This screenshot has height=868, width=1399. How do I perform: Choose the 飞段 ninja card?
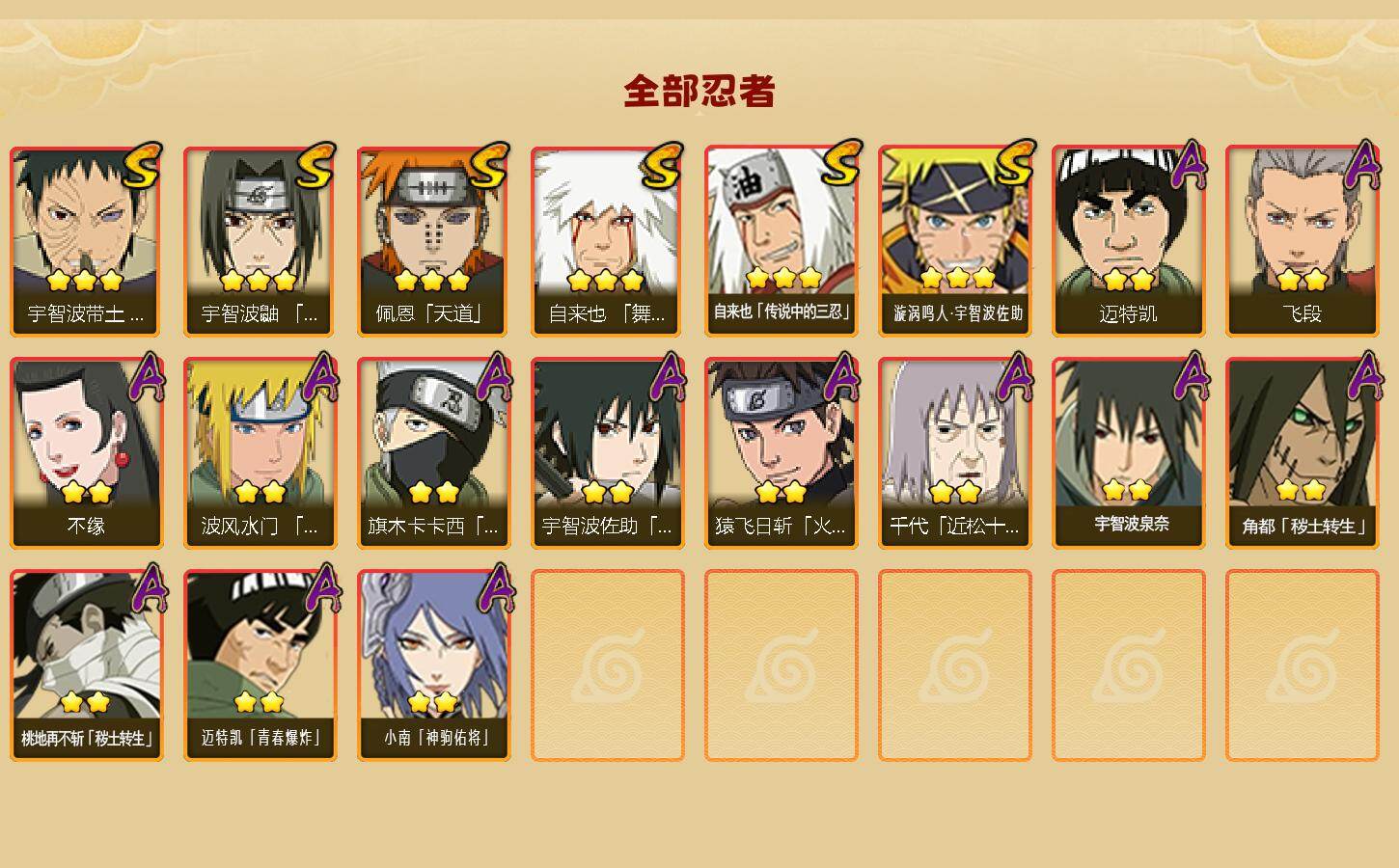coord(1302,241)
